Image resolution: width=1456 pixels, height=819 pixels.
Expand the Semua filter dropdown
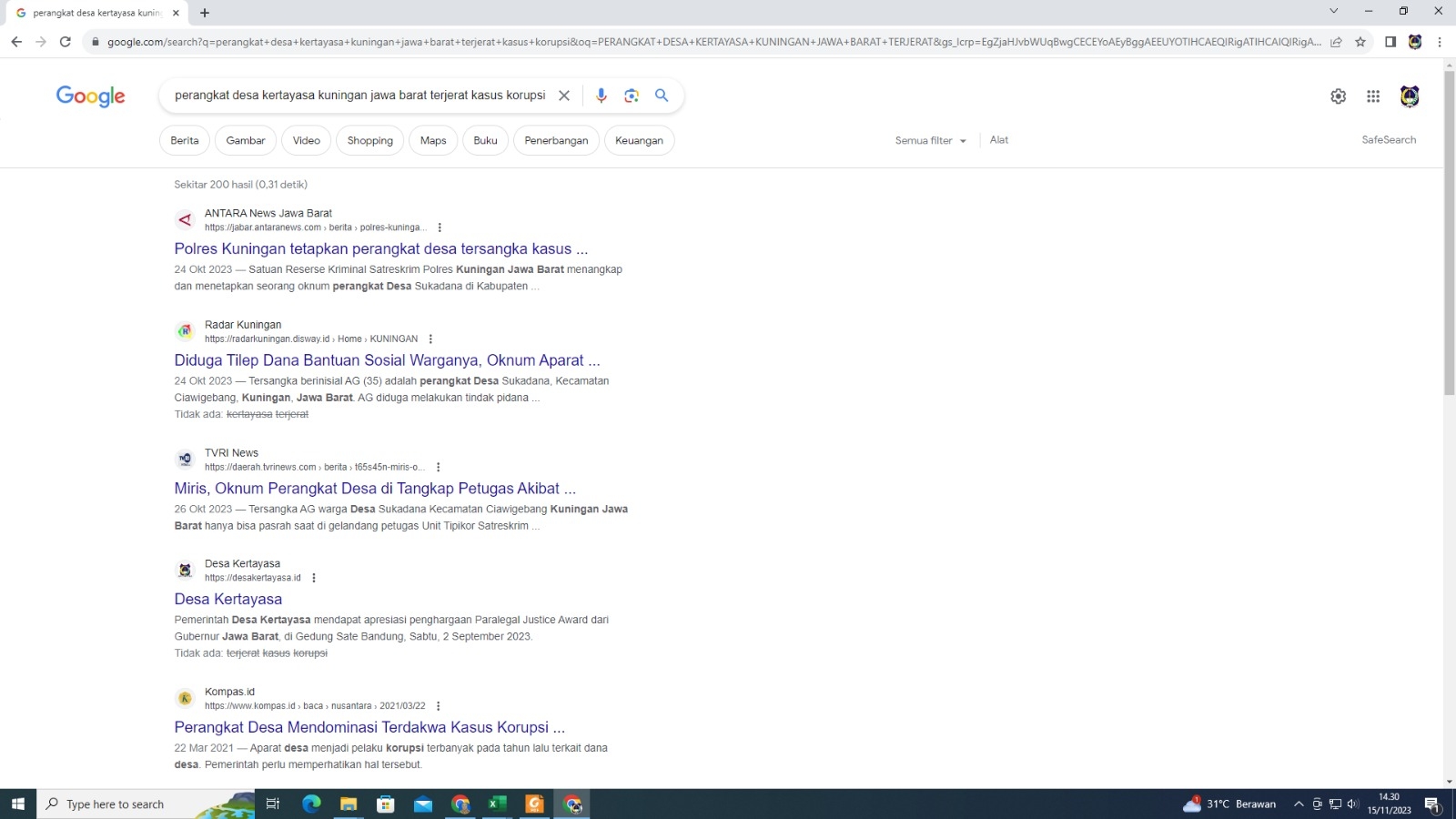point(930,140)
